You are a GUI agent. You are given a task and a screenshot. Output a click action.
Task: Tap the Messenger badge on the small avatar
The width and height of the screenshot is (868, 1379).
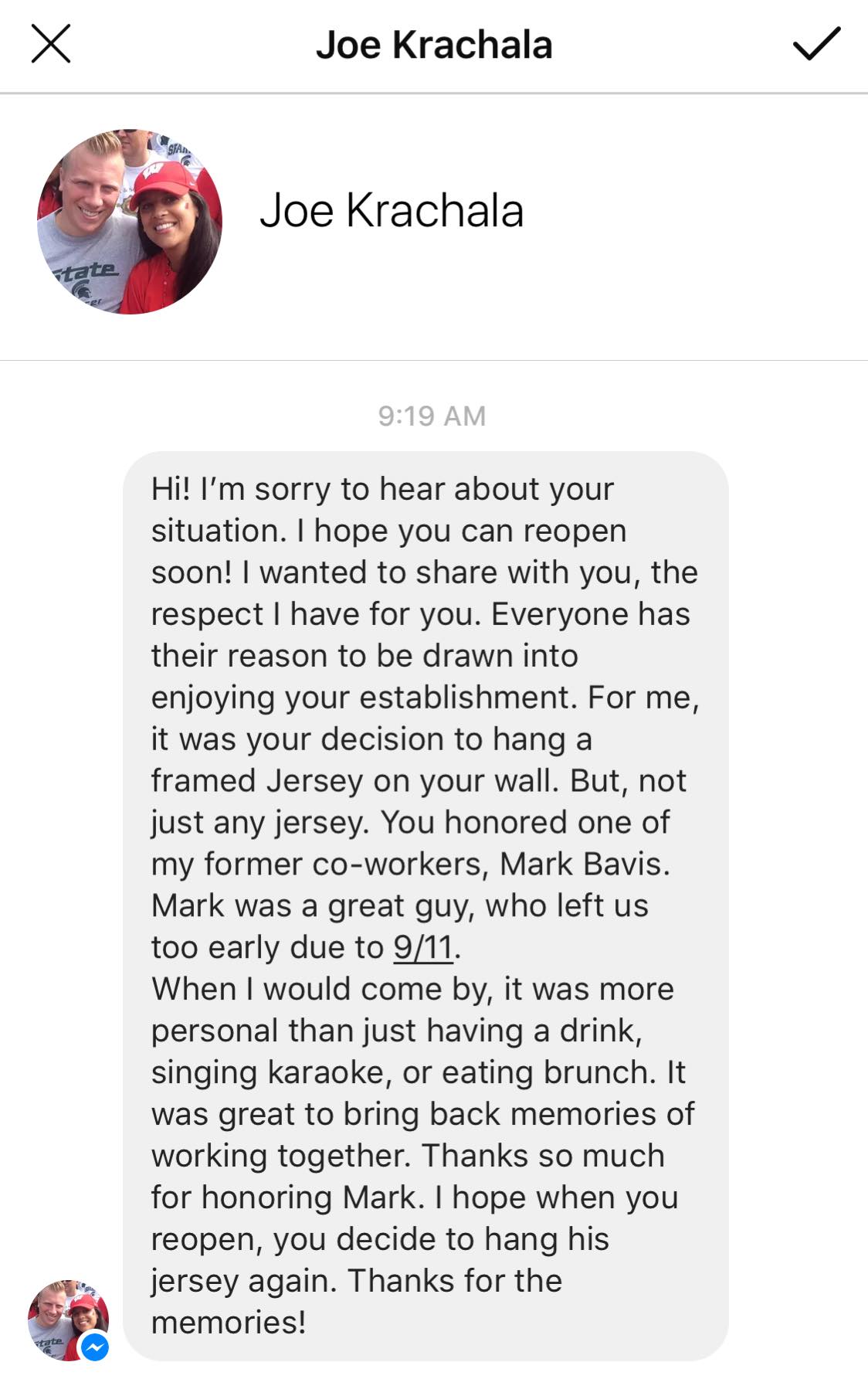95,1348
